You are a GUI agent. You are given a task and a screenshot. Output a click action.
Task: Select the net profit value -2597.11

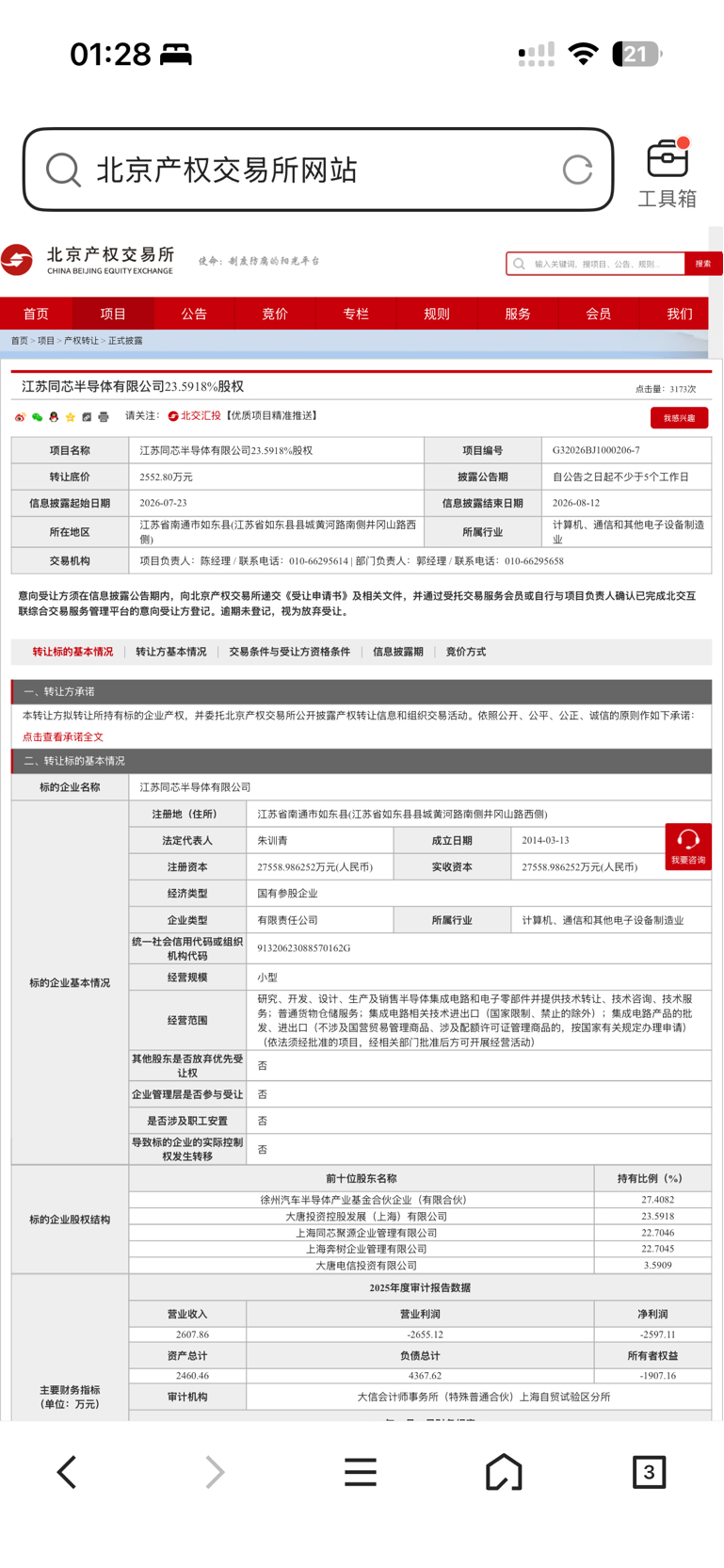point(657,1334)
